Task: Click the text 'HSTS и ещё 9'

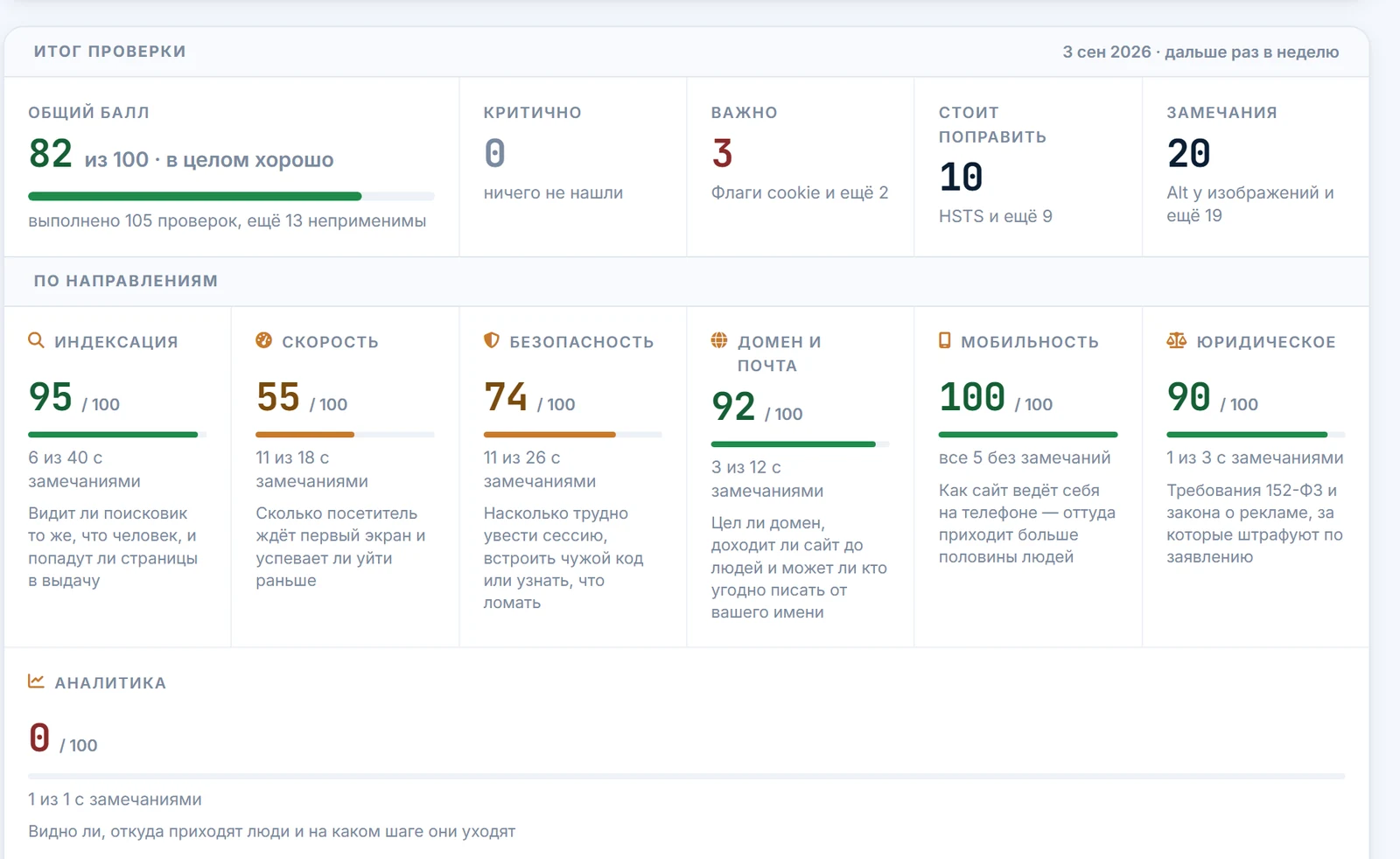Action: coord(996,216)
